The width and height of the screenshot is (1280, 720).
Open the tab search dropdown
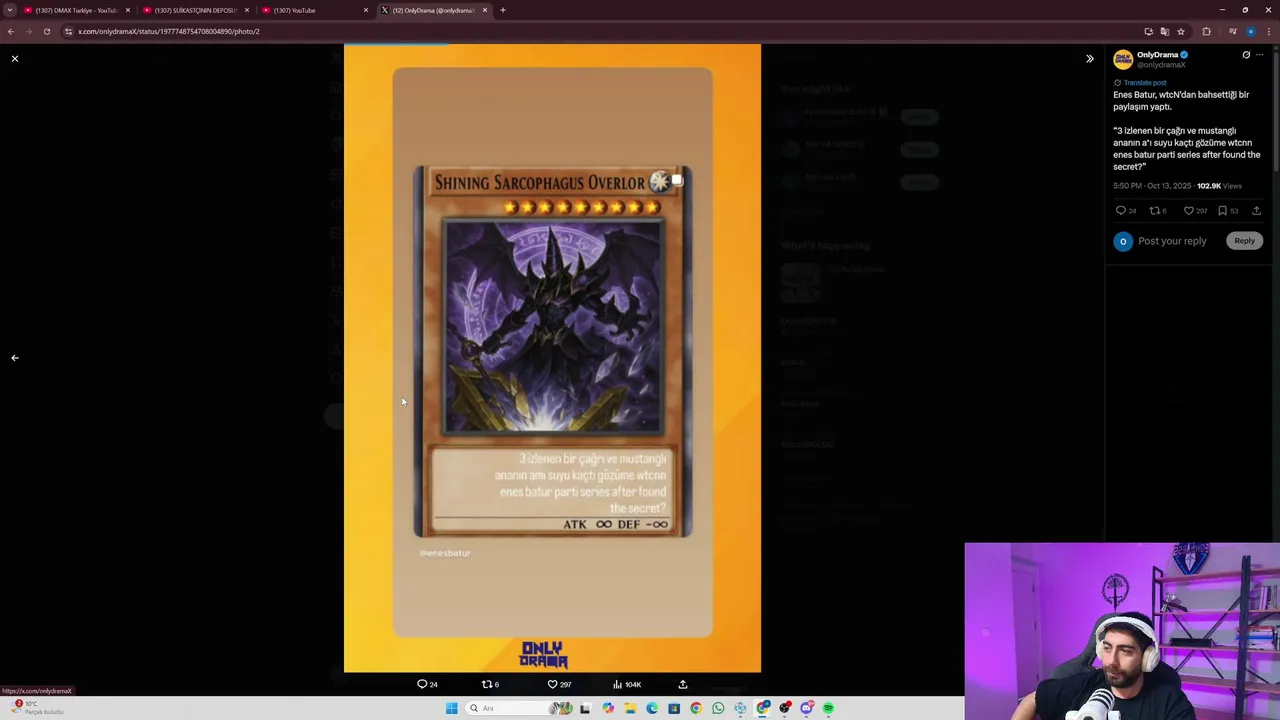tap(9, 10)
